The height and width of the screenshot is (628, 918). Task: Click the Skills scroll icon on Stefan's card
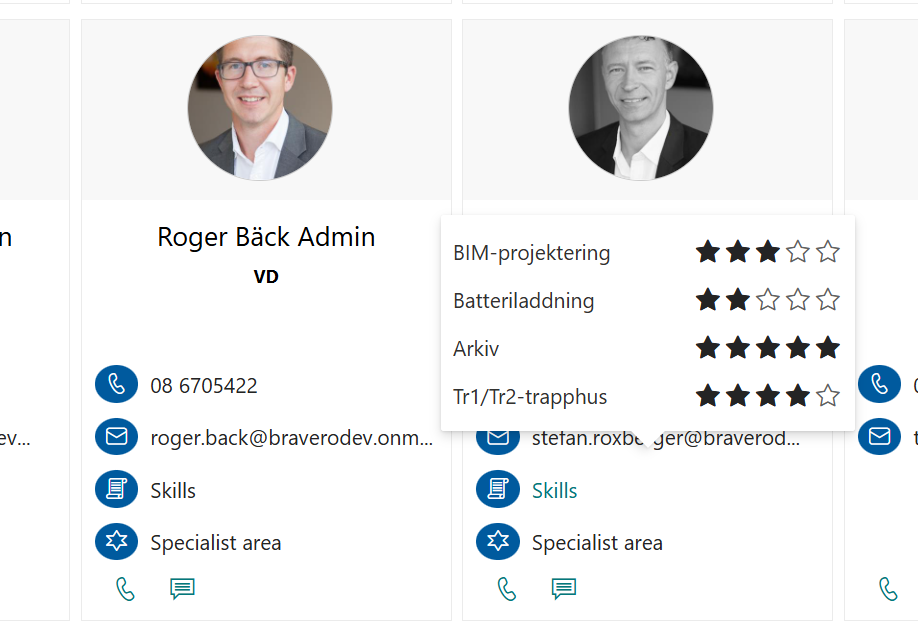tap(498, 489)
